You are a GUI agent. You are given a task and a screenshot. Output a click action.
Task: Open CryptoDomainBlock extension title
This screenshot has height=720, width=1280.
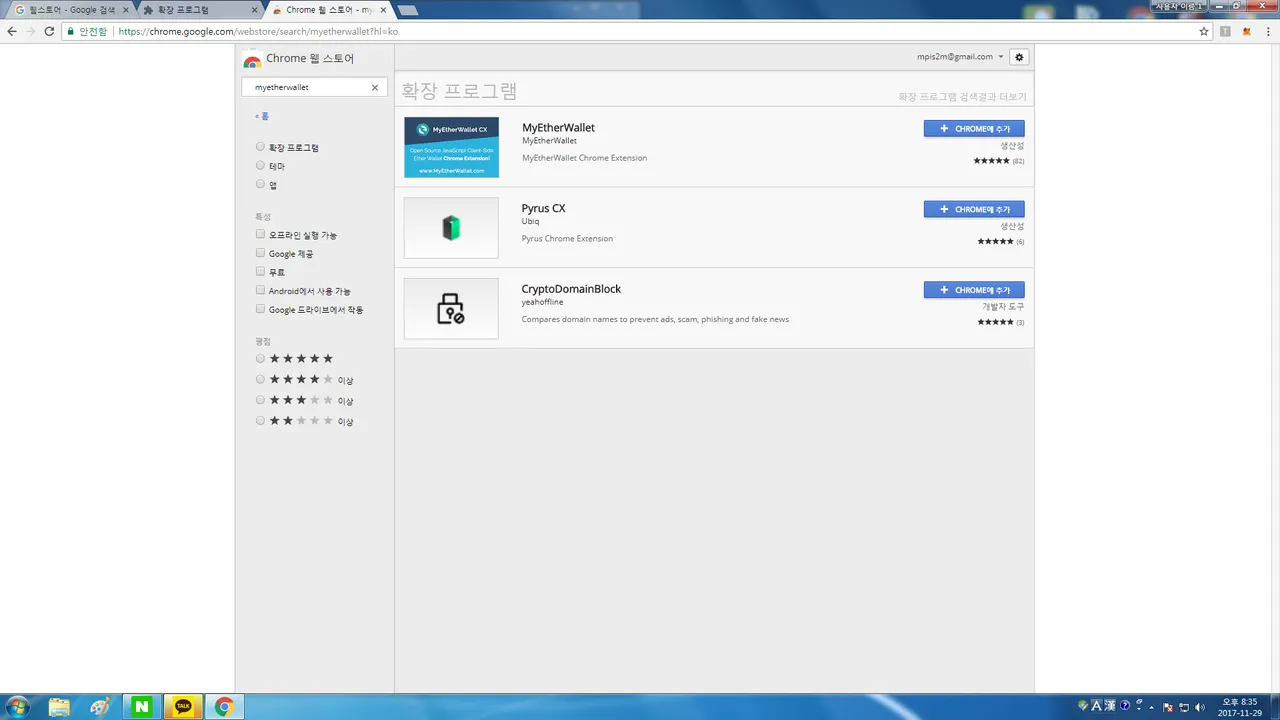tap(571, 289)
